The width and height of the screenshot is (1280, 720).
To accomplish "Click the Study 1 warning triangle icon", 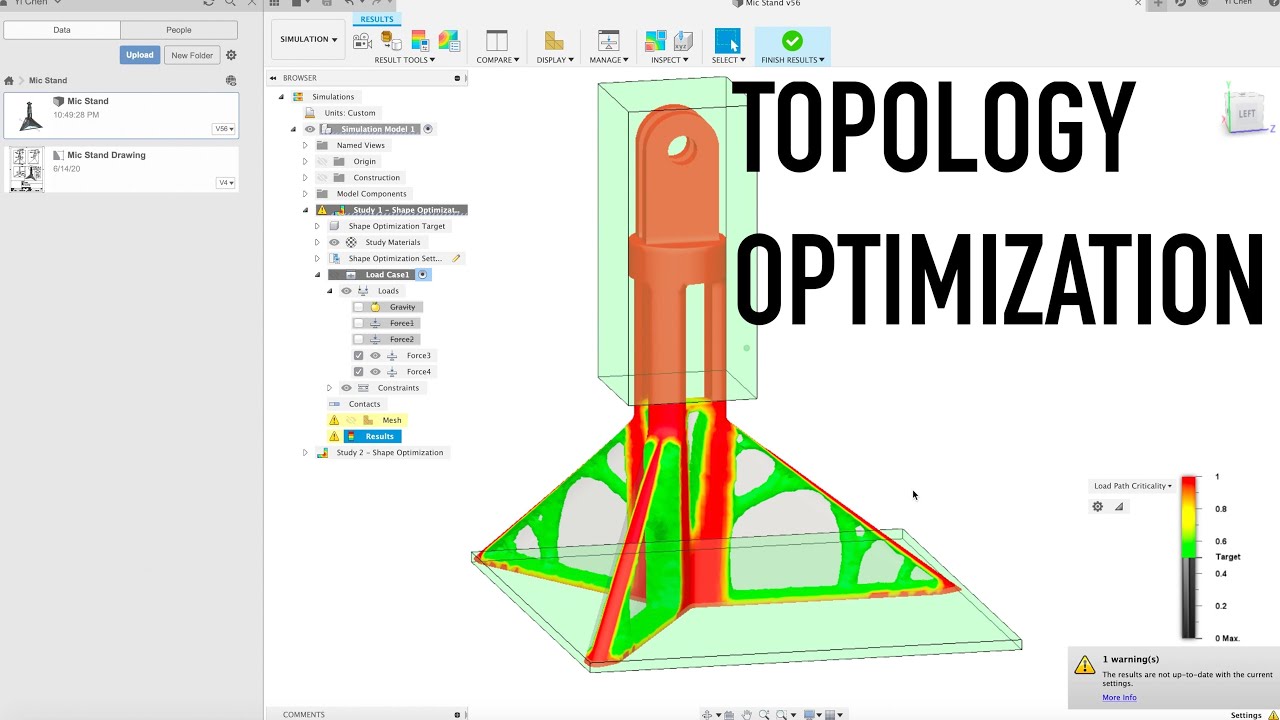I will pos(322,210).
